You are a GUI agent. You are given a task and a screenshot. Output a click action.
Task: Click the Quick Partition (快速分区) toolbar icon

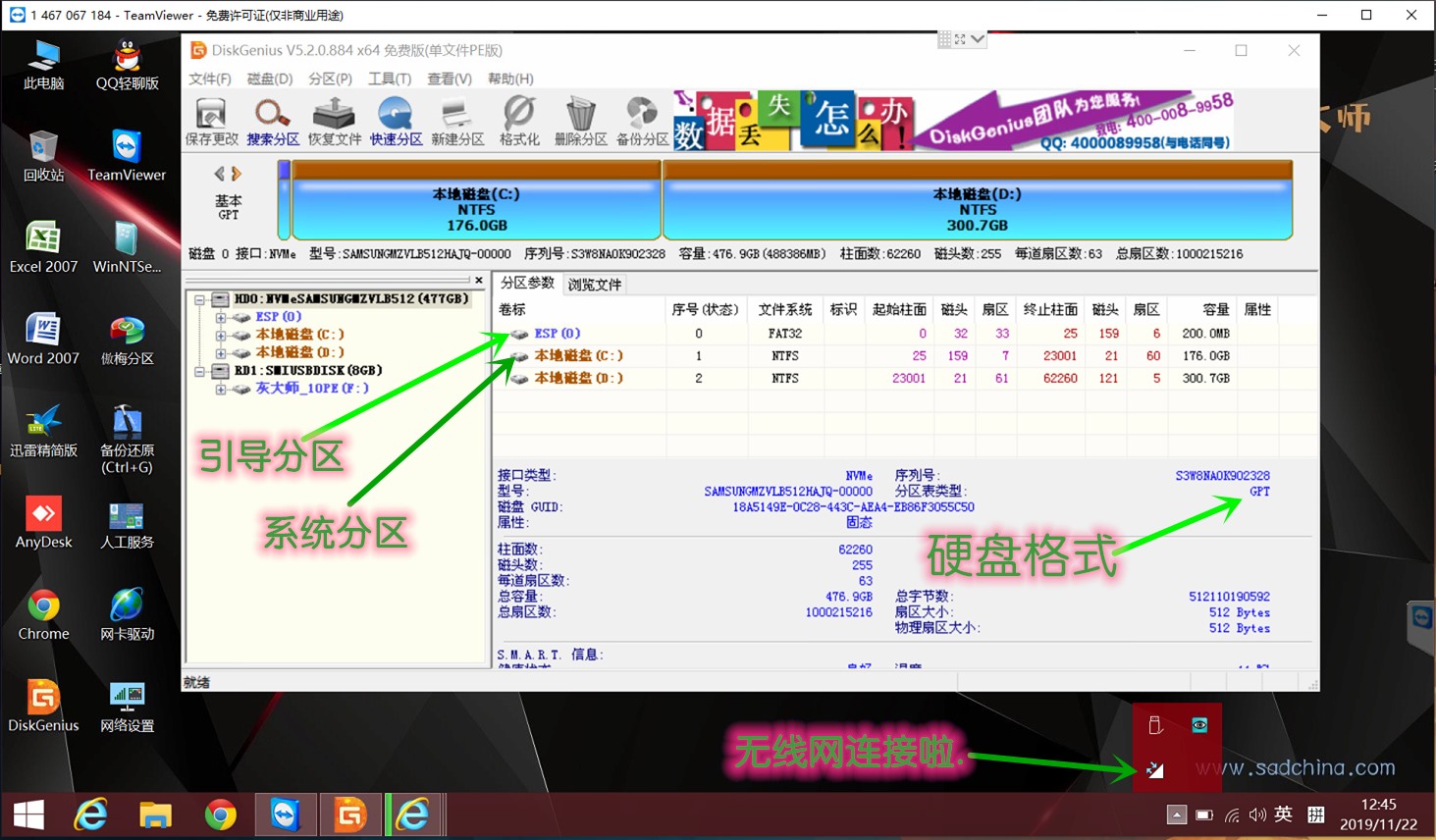pyautogui.click(x=396, y=122)
